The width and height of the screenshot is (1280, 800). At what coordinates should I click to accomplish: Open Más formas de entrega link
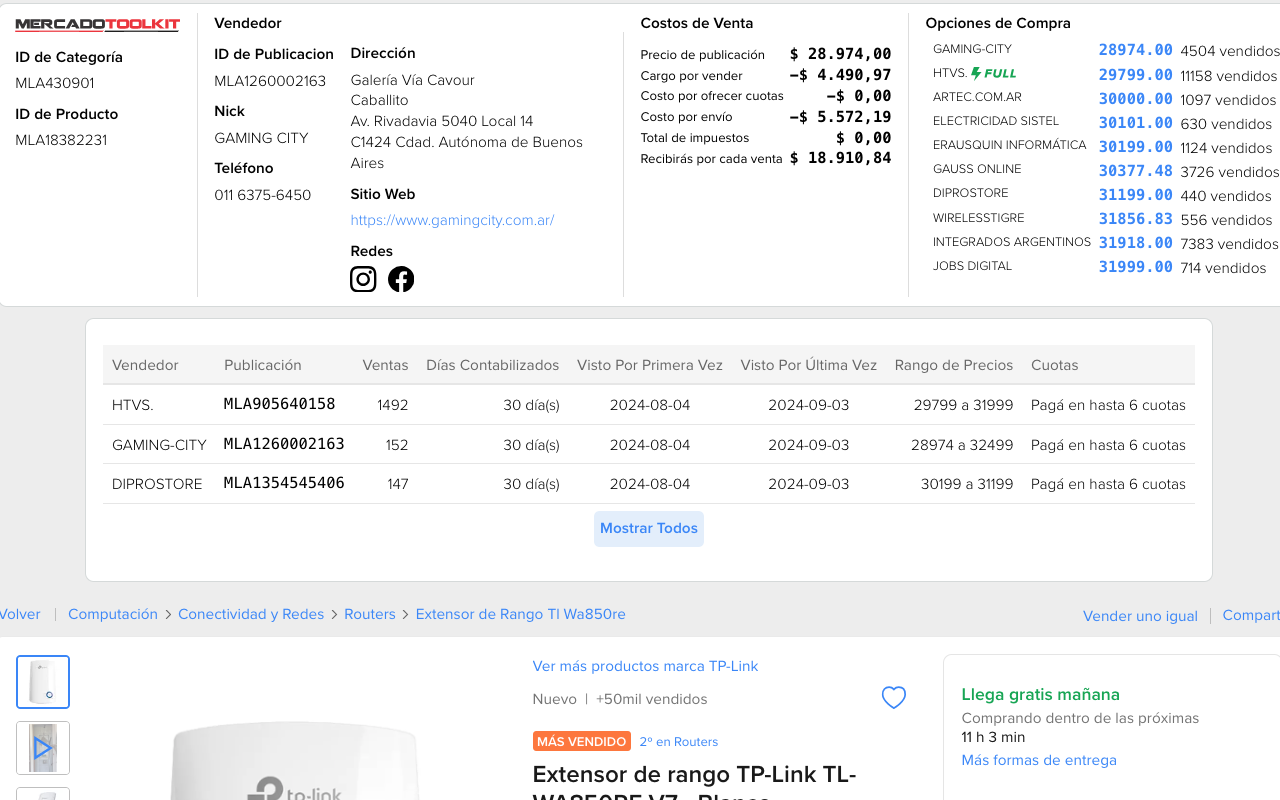point(1039,760)
